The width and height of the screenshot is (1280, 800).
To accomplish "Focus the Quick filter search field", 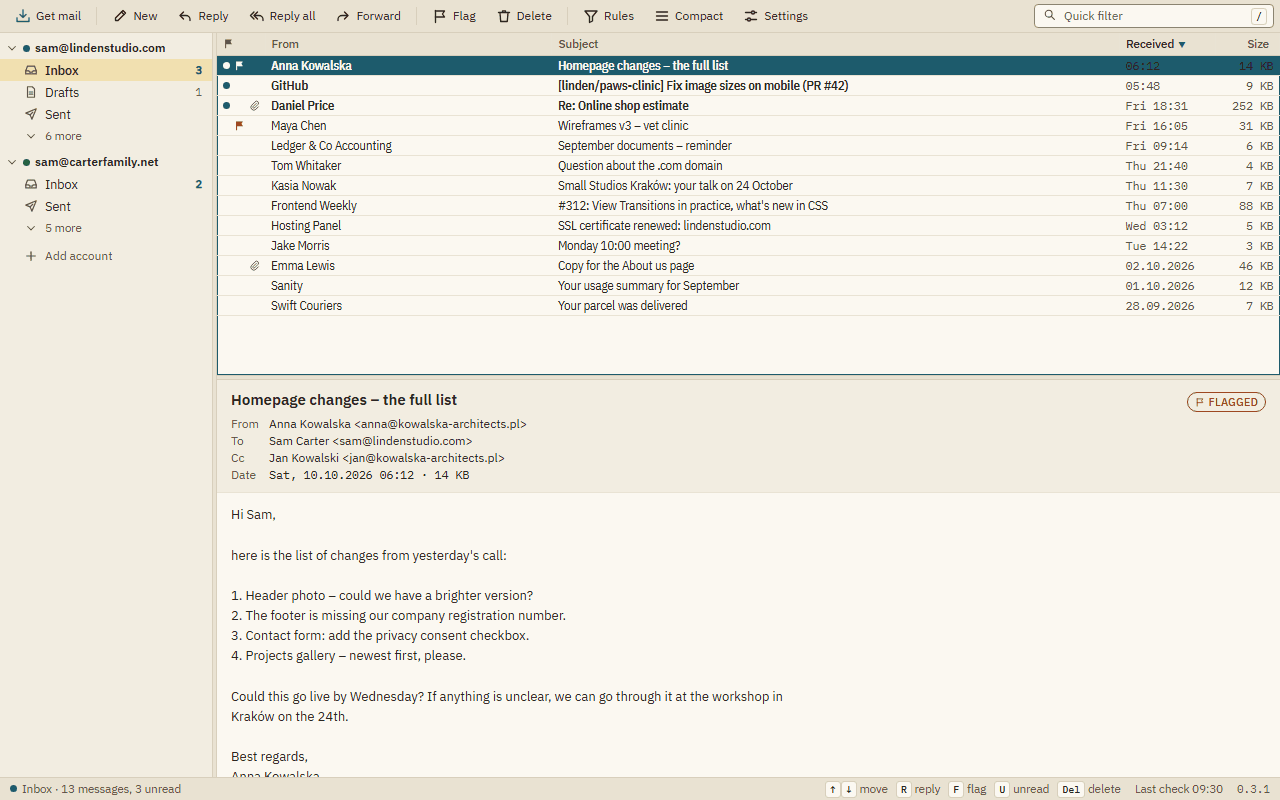I will (1154, 16).
